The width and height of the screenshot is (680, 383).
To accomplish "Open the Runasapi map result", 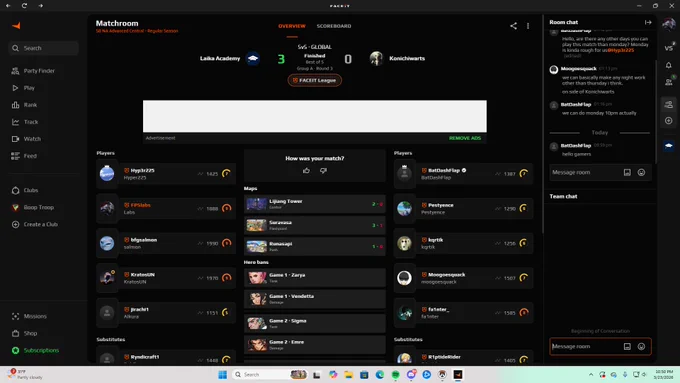I will tap(315, 246).
